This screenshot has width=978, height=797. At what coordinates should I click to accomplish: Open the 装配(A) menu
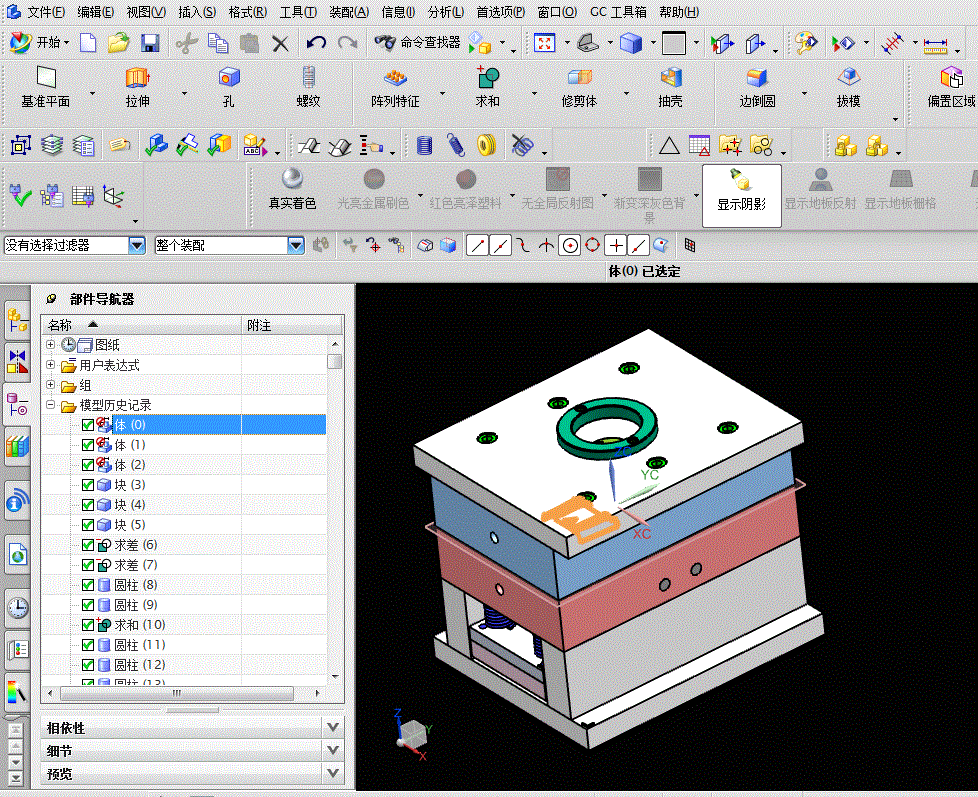pyautogui.click(x=349, y=12)
